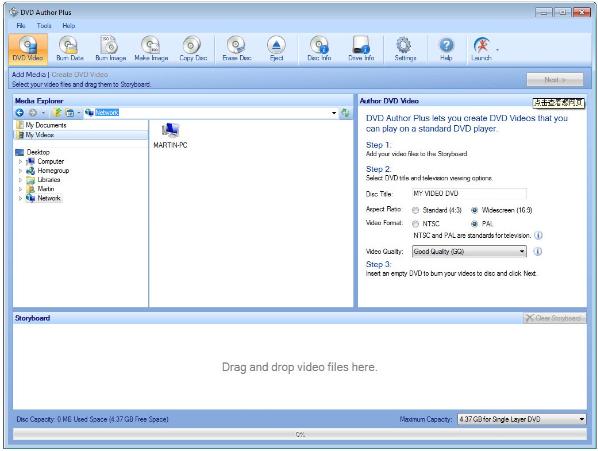Select the Homegroup tree item label

(x=53, y=171)
